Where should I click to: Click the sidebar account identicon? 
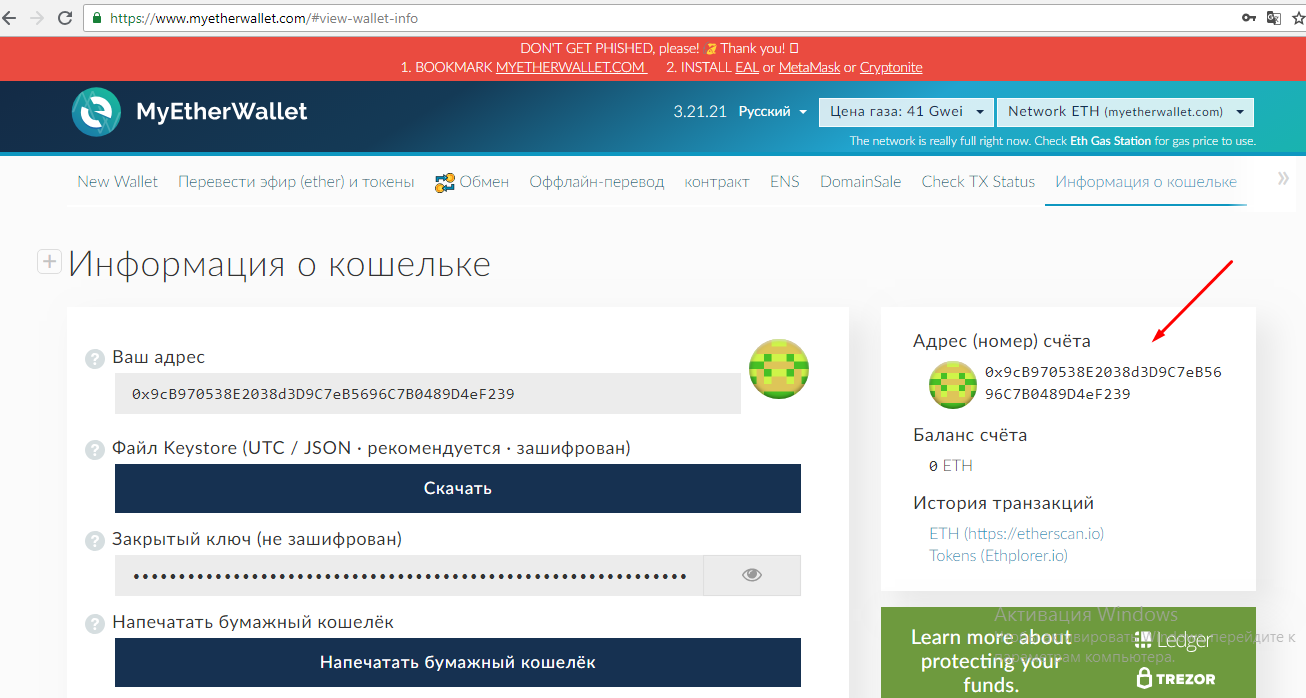(x=953, y=385)
